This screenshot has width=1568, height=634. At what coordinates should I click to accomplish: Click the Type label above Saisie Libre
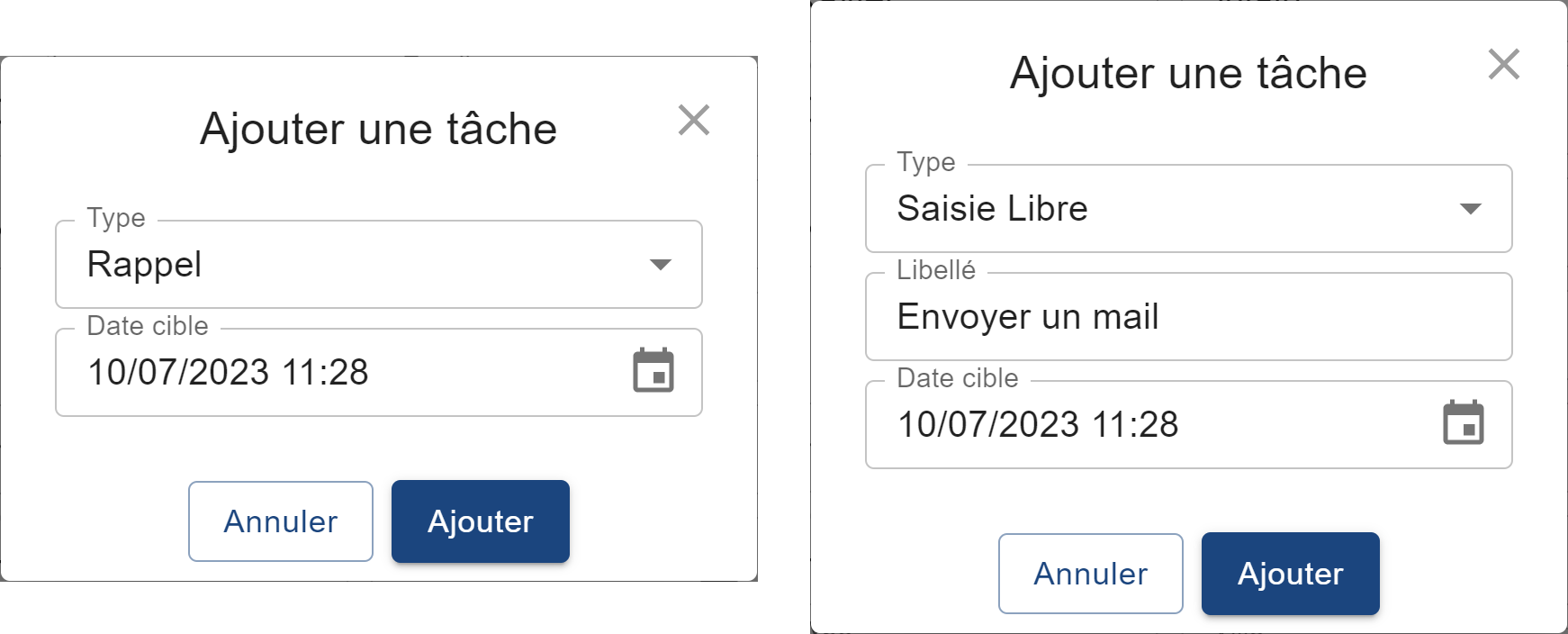coord(926,162)
